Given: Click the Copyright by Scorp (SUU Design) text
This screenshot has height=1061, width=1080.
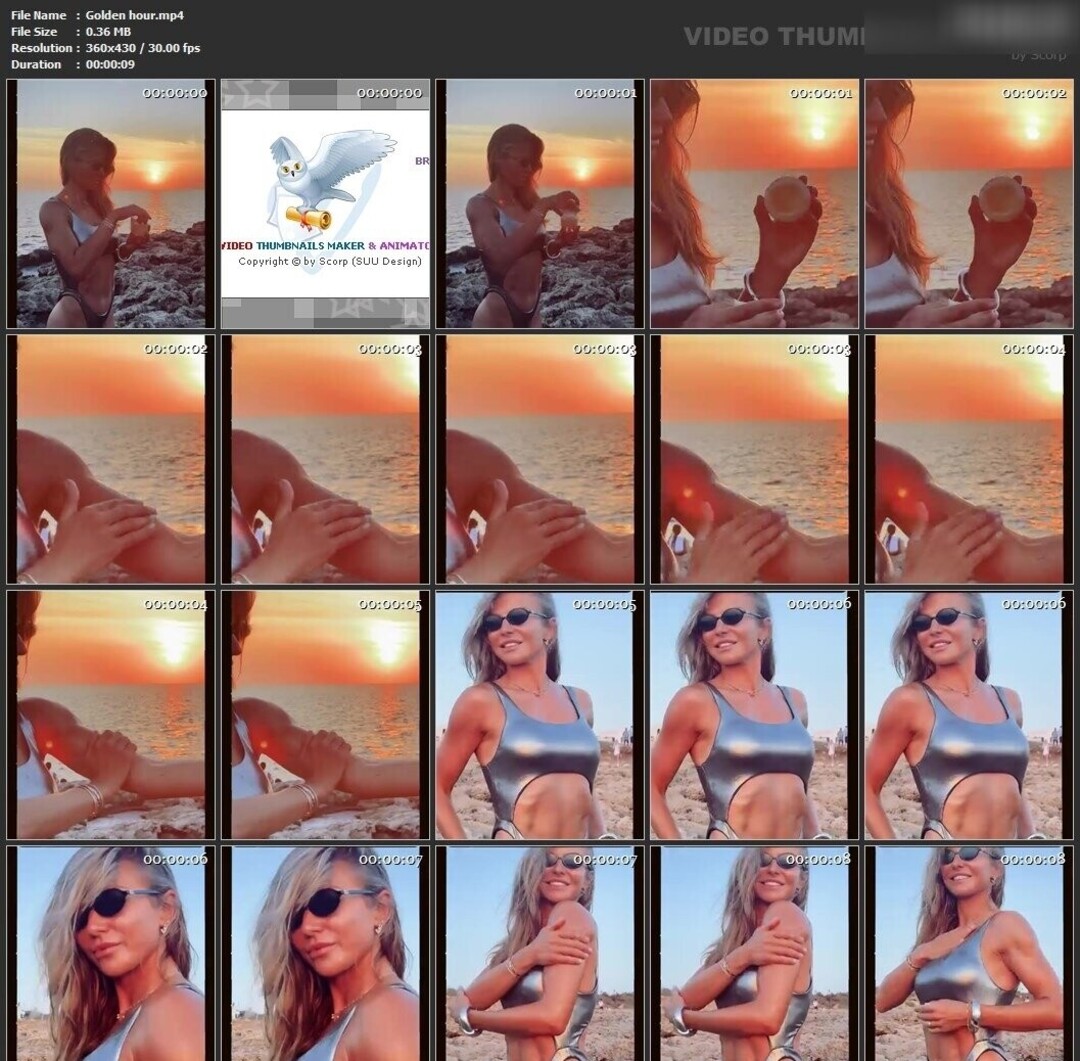Looking at the screenshot, I should 329,262.
